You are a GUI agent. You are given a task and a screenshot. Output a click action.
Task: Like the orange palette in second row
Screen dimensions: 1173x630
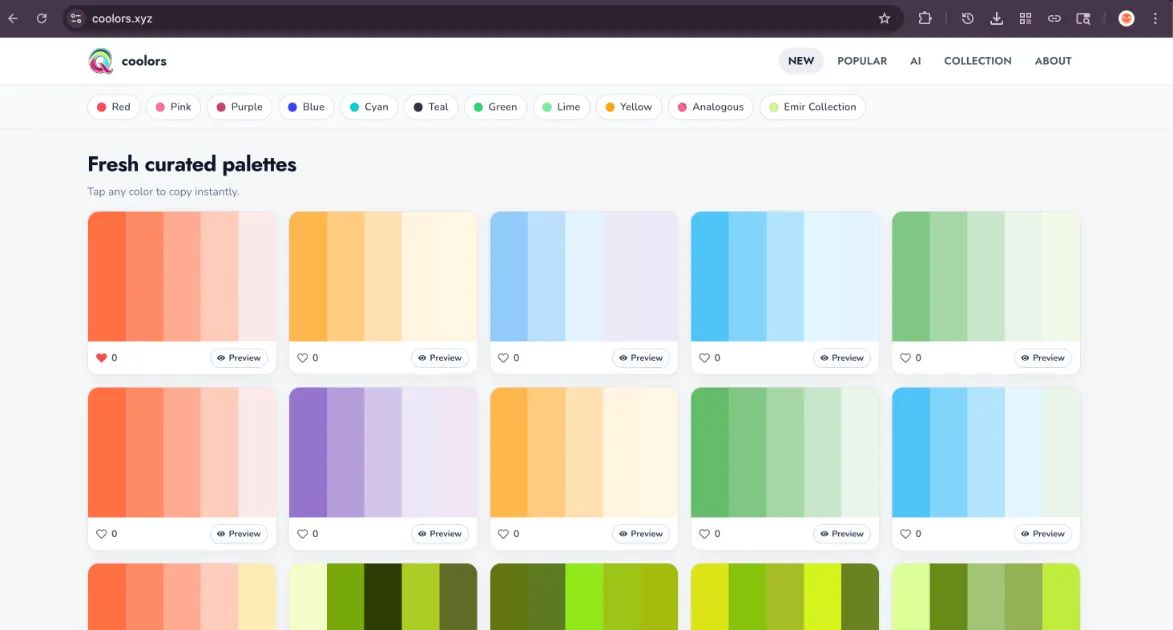click(503, 533)
